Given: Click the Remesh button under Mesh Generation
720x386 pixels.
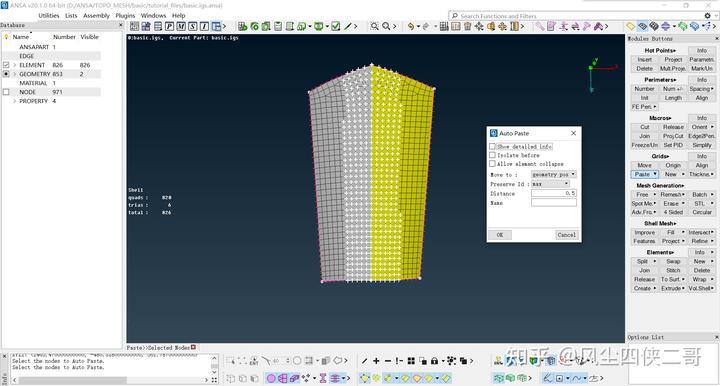Looking at the screenshot, I should coord(673,195).
